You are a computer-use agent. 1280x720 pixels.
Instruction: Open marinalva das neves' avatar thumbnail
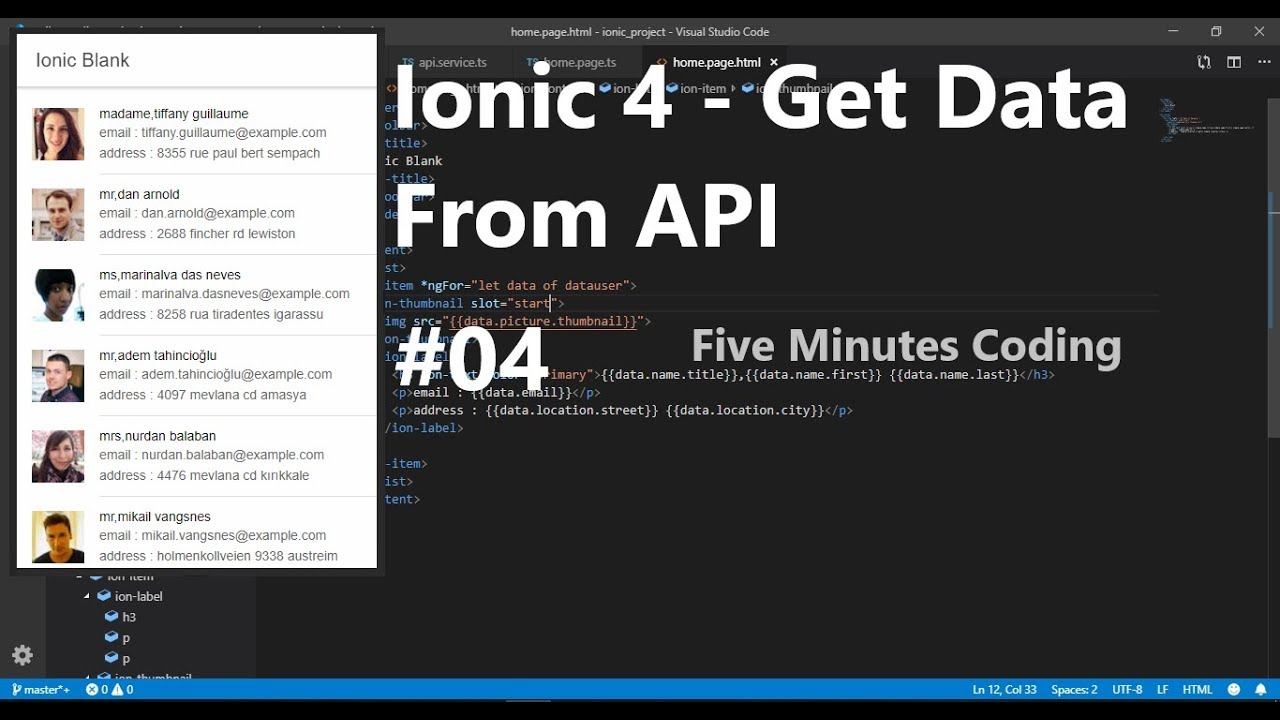[x=58, y=295]
